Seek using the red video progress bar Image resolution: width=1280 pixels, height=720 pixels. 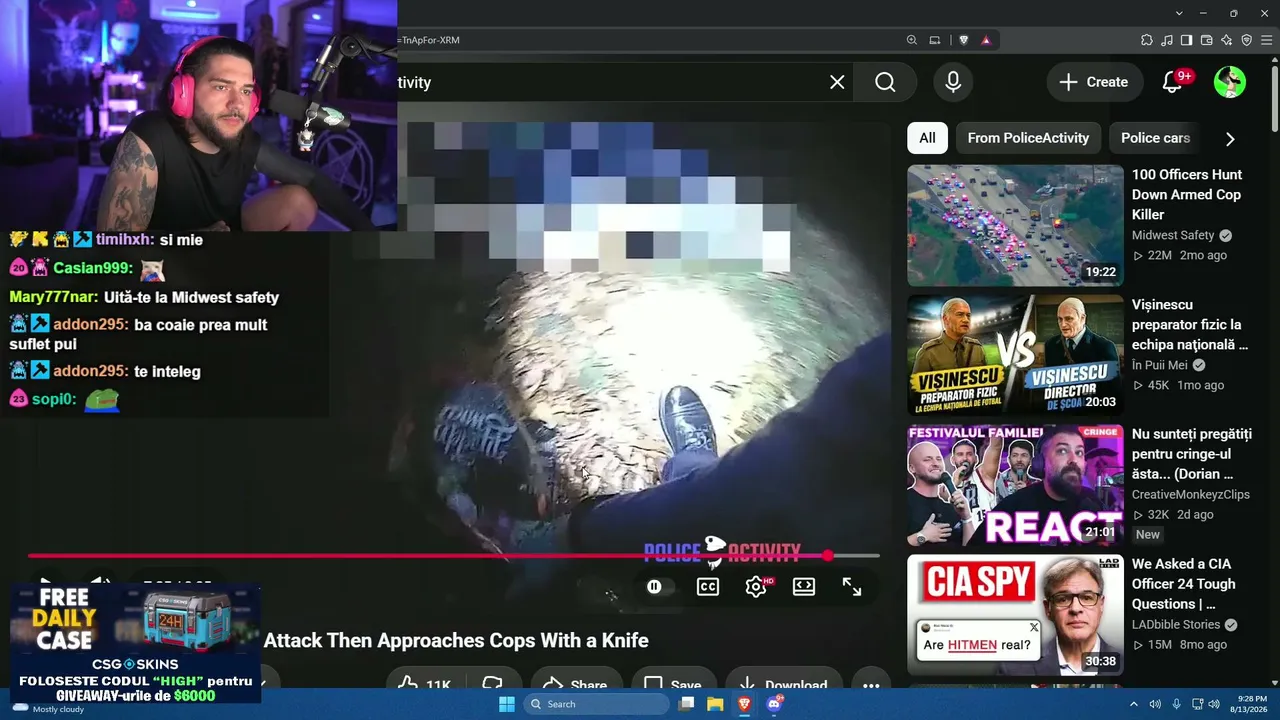coord(454,556)
